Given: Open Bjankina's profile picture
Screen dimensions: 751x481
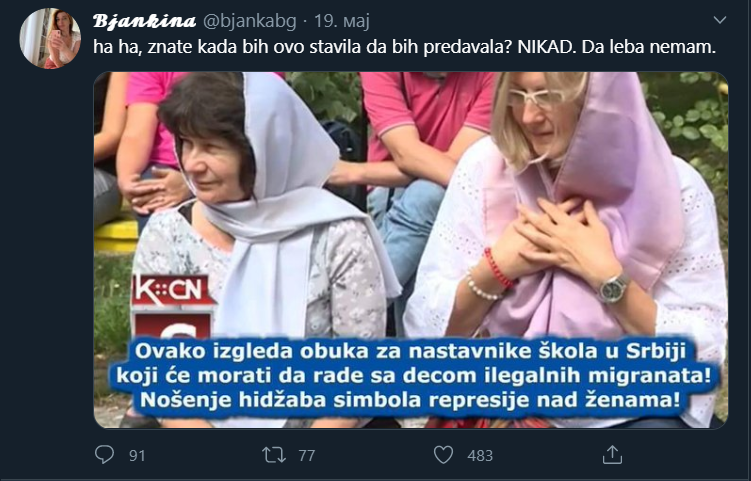Looking at the screenshot, I should 50,38.
